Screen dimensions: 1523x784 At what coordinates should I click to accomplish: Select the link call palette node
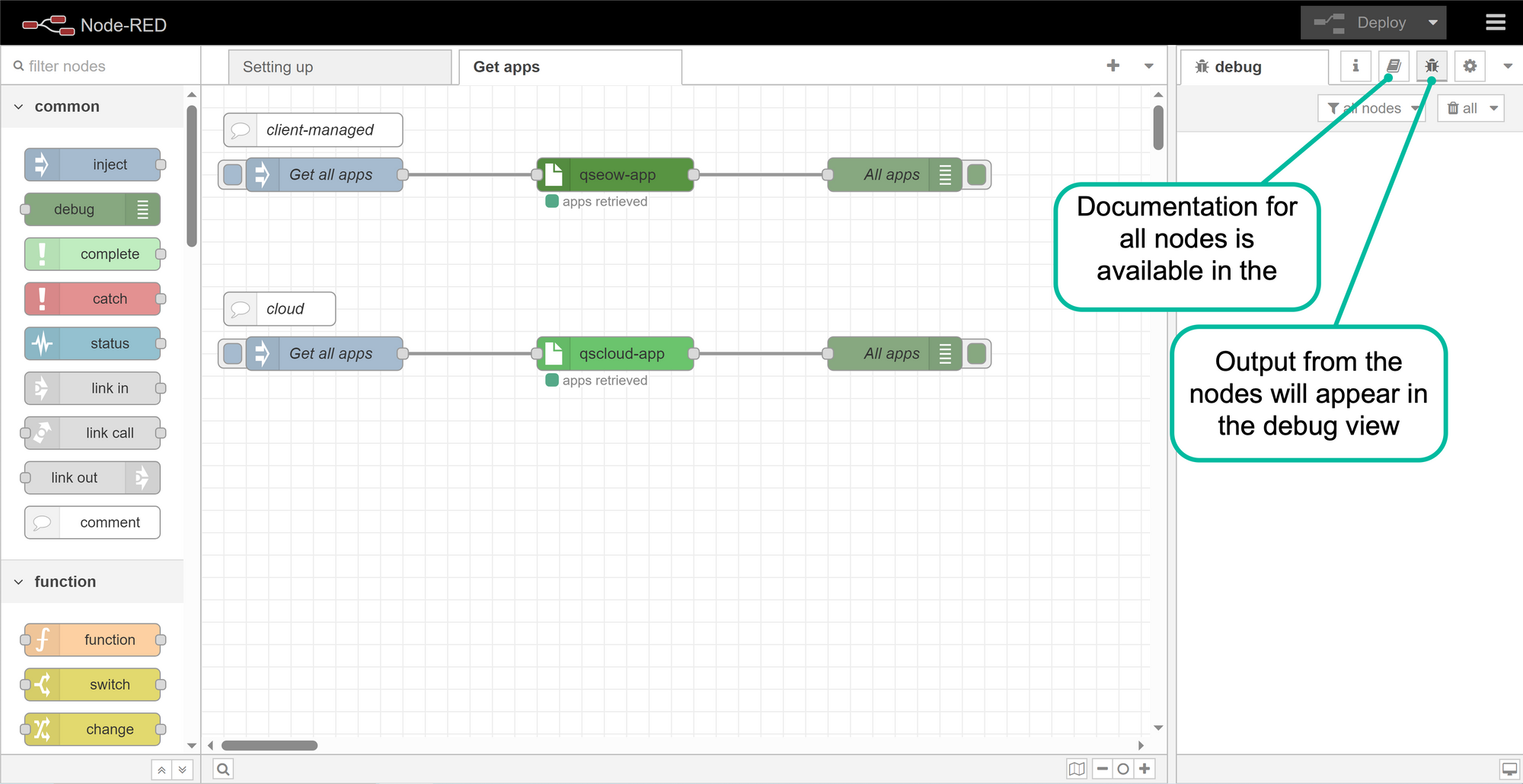click(x=93, y=433)
